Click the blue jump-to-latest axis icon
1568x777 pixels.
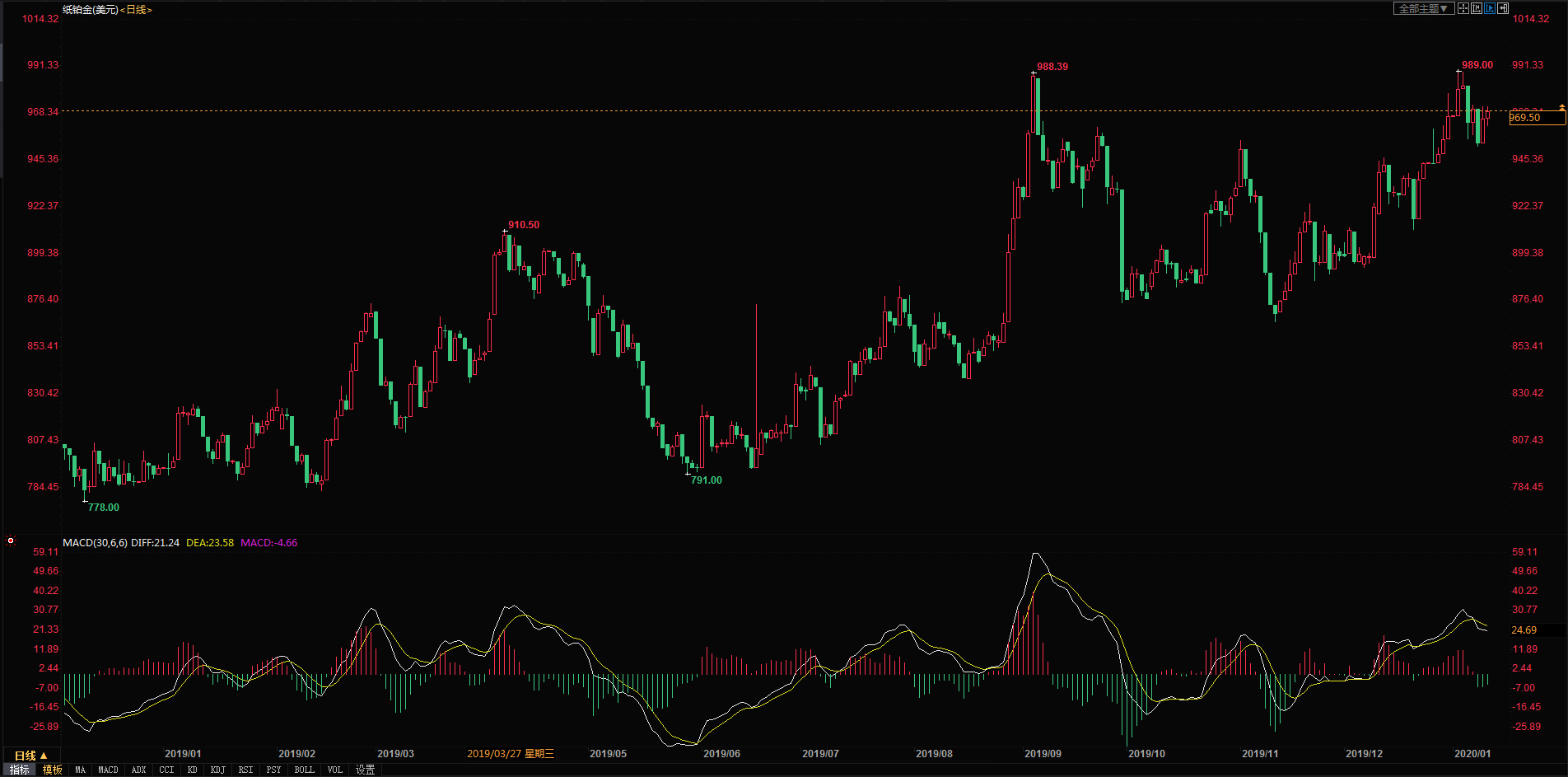pos(1490,8)
